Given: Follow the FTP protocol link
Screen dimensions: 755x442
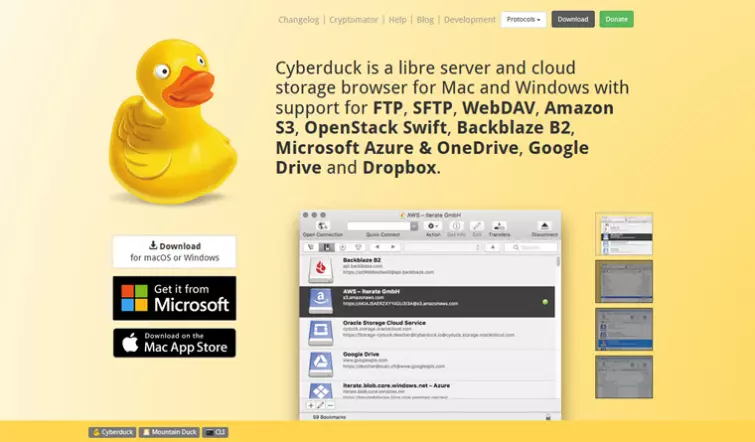Looking at the screenshot, I should [x=388, y=108].
